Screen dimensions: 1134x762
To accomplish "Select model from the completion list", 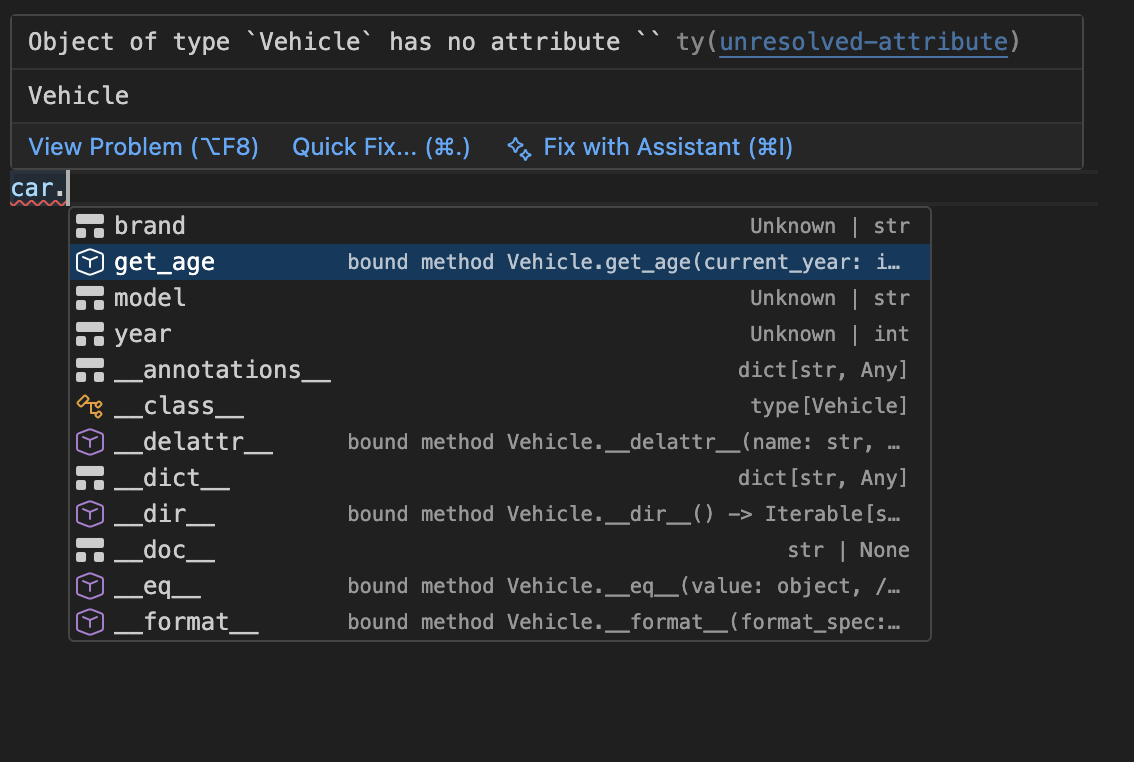I will (150, 297).
